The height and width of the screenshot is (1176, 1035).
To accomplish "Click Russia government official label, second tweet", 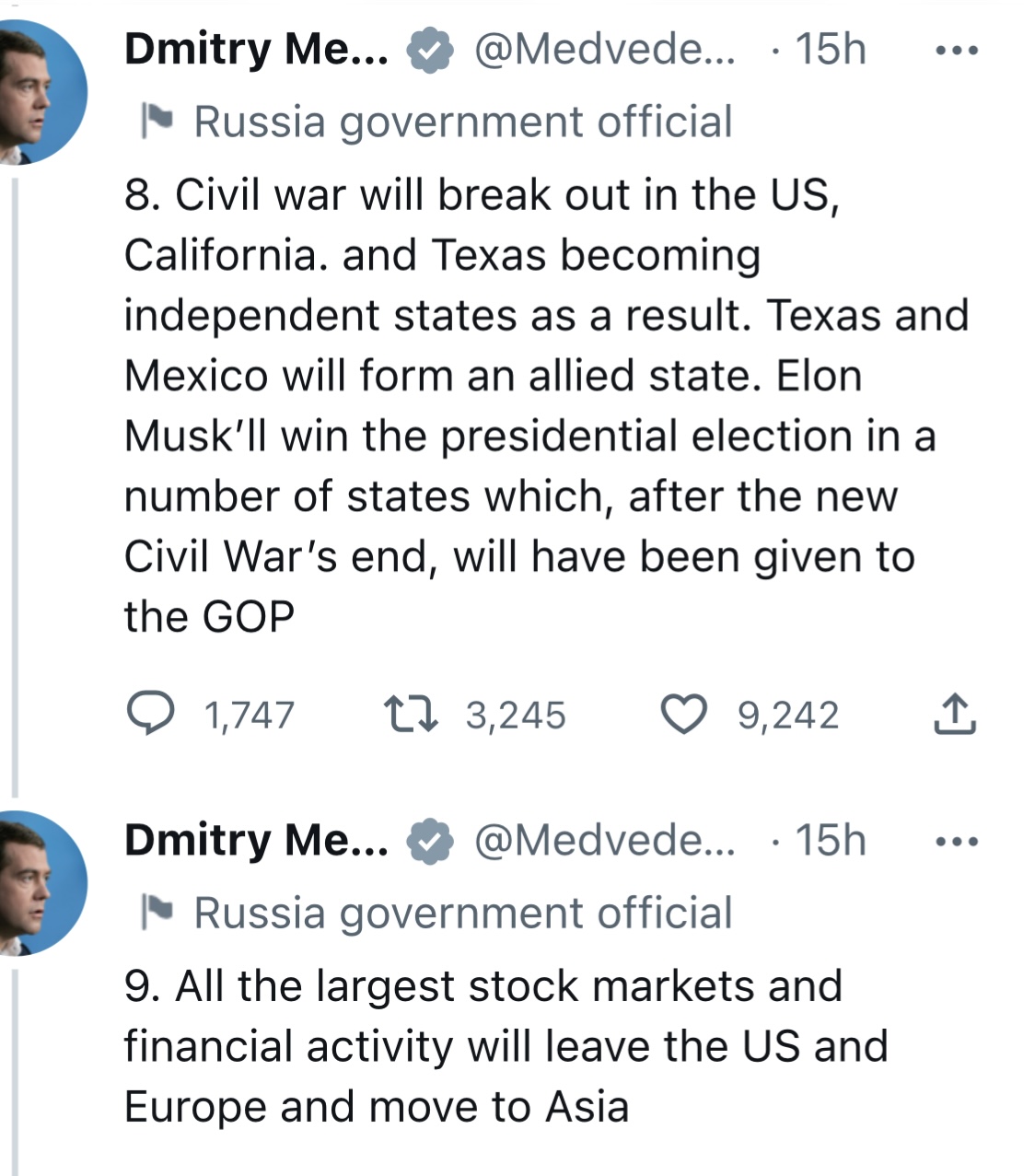I will click(x=463, y=913).
